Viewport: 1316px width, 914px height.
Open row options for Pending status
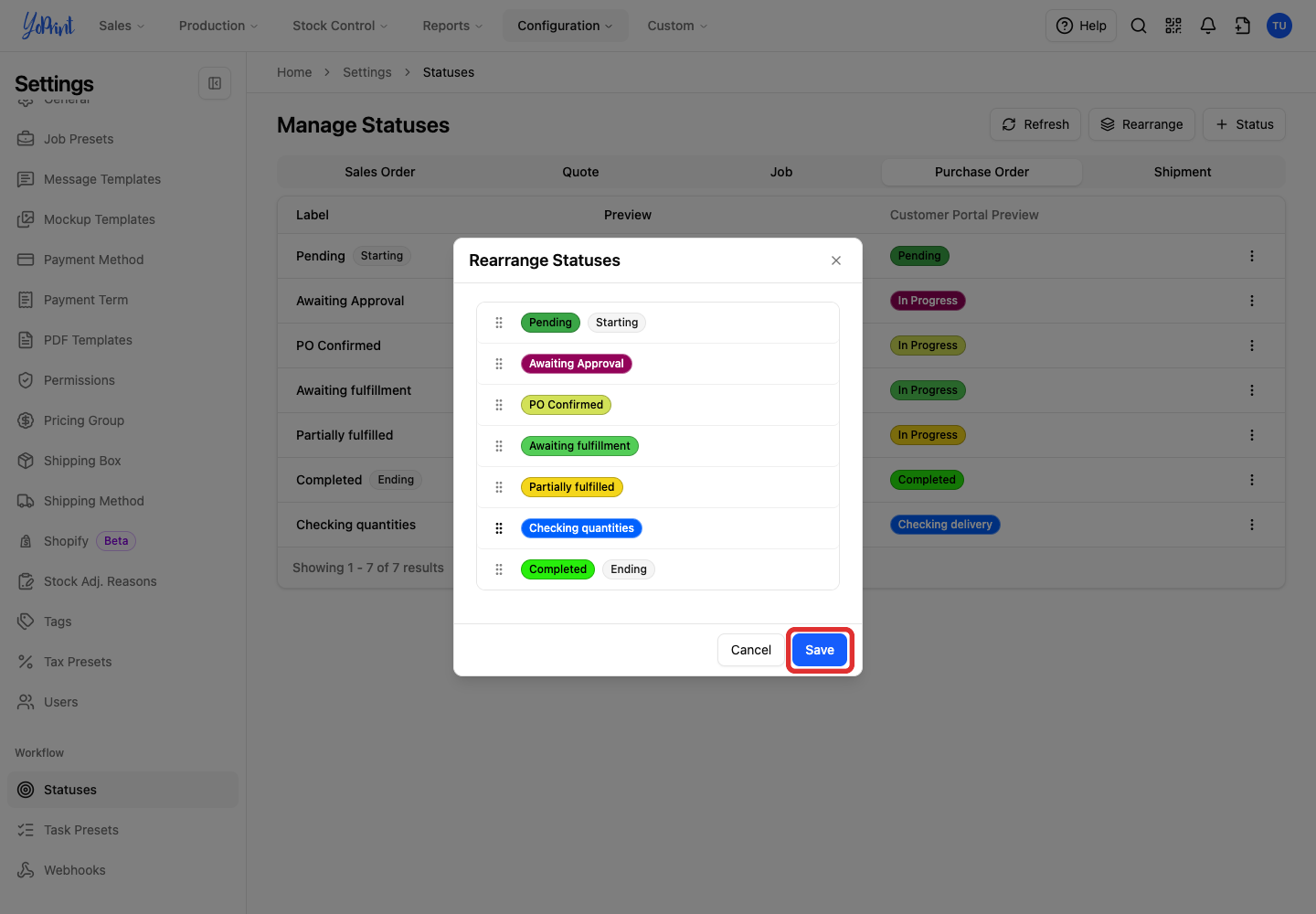tap(1252, 256)
